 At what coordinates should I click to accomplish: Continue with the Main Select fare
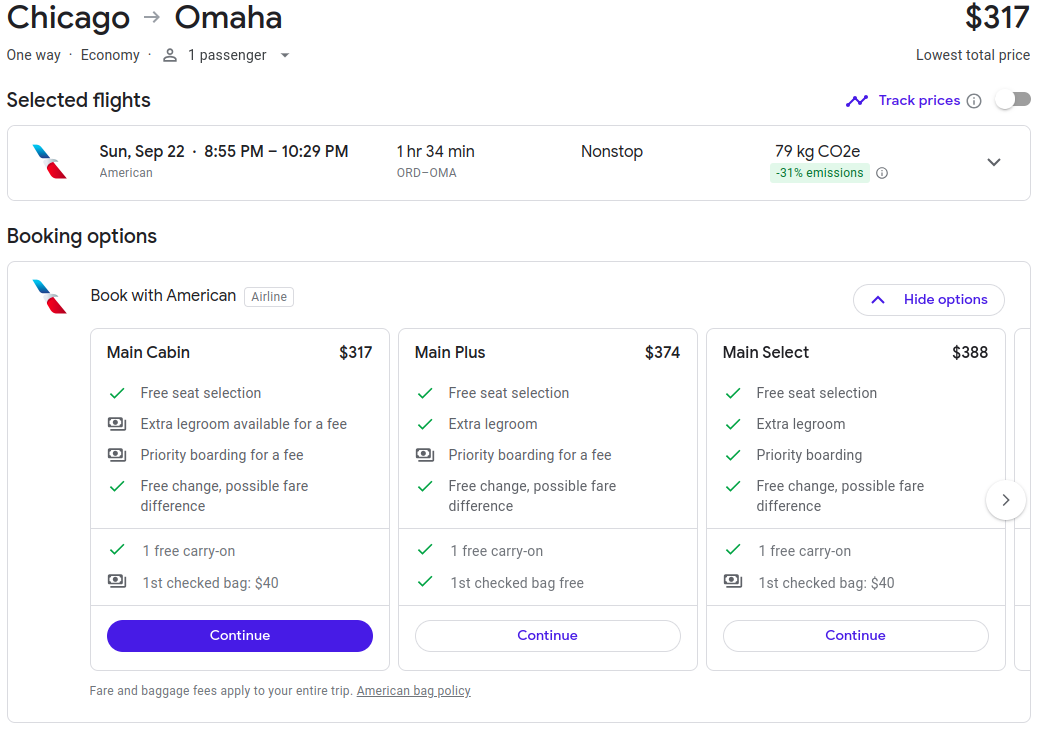[855, 635]
